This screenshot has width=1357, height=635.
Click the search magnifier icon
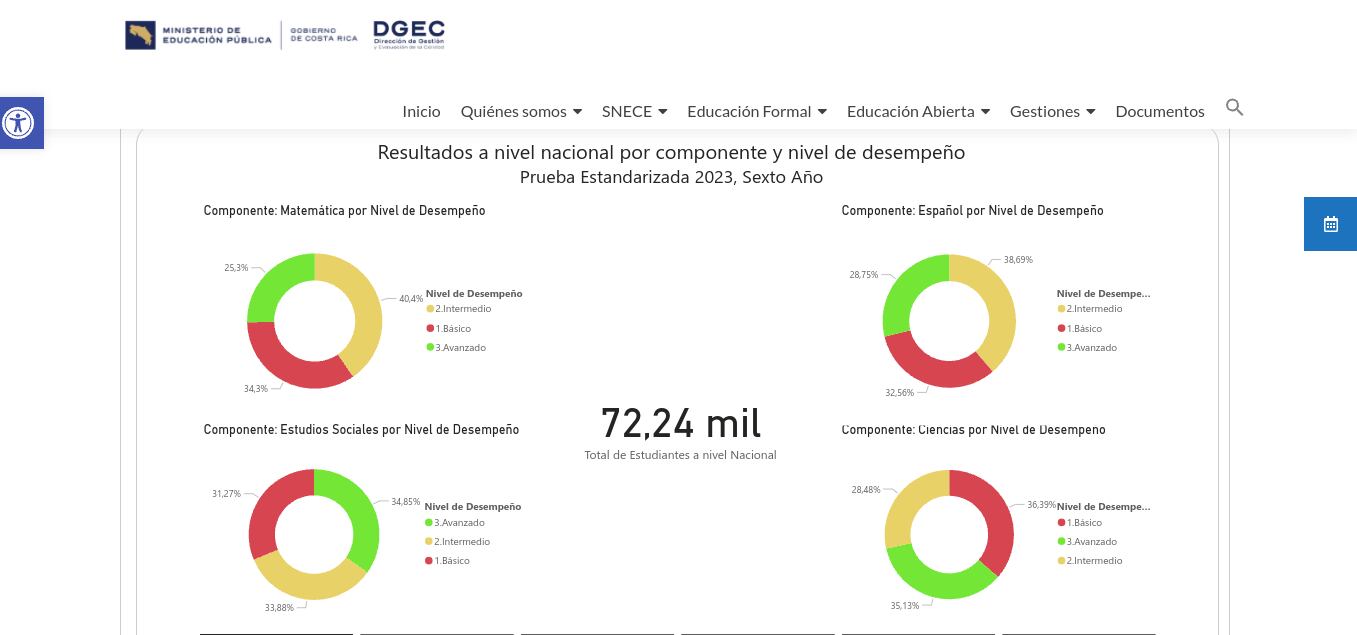(x=1234, y=108)
